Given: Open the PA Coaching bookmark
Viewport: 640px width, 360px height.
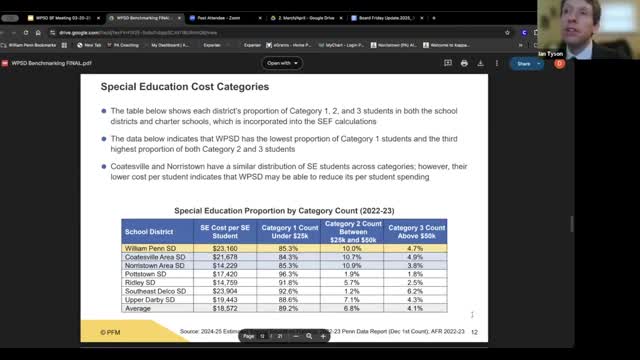Looking at the screenshot, I should click(x=123, y=45).
